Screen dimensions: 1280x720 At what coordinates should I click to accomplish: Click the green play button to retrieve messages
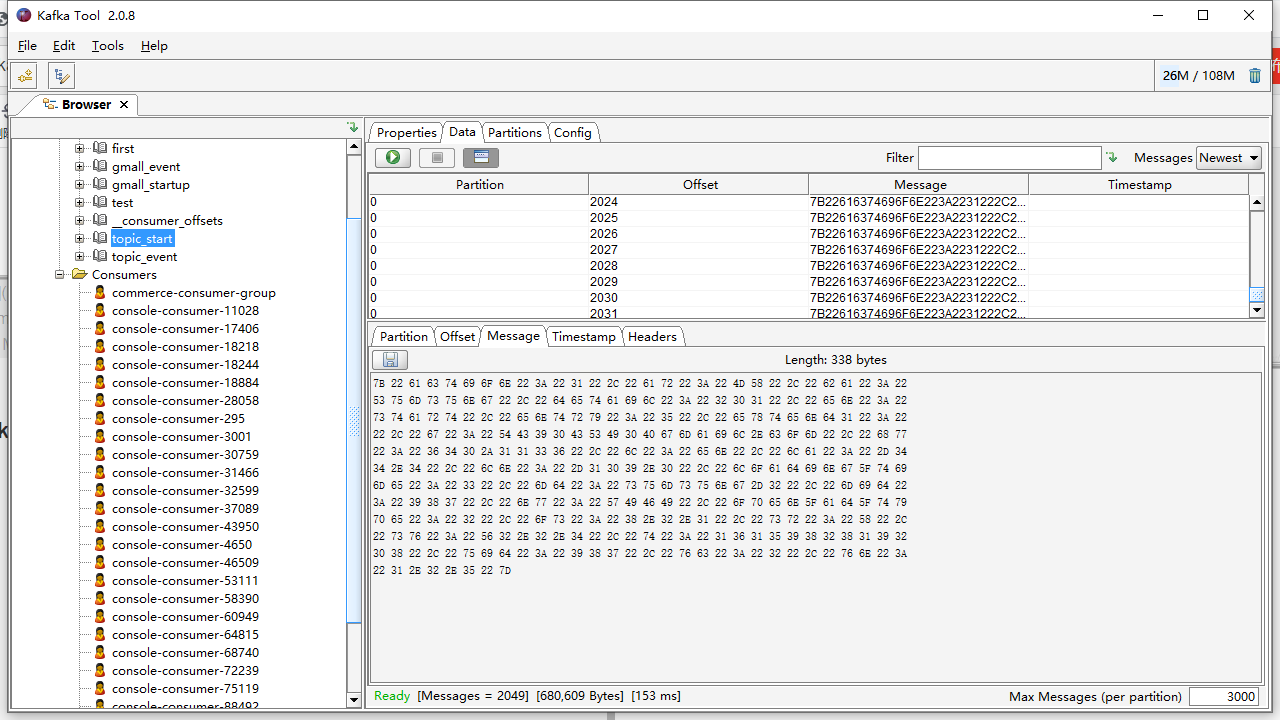coord(393,157)
